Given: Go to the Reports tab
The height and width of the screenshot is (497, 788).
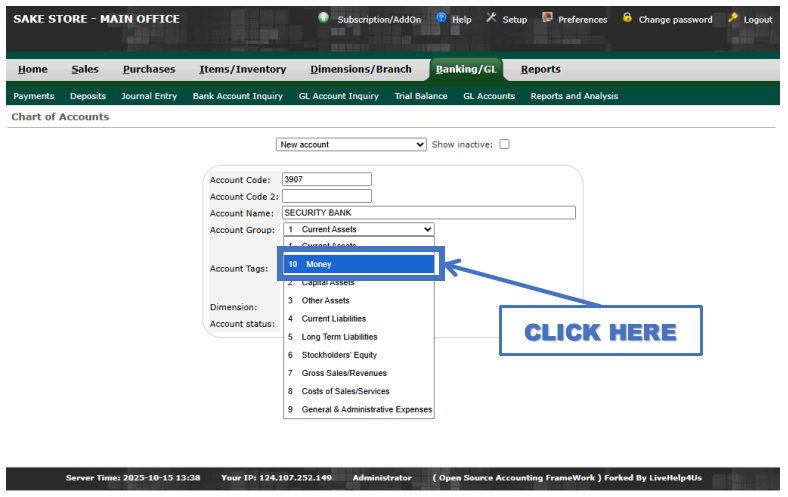Looking at the screenshot, I should click(x=540, y=69).
